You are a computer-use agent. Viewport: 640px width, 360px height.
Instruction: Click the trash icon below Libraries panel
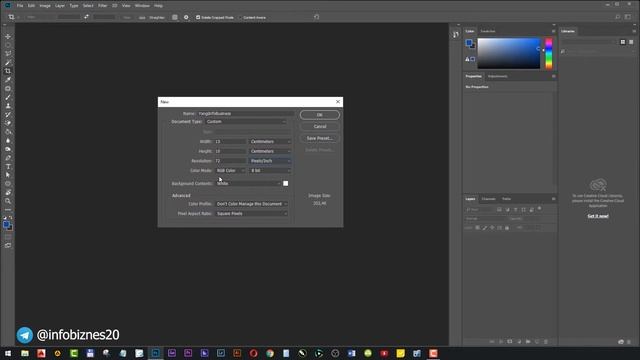click(x=629, y=342)
